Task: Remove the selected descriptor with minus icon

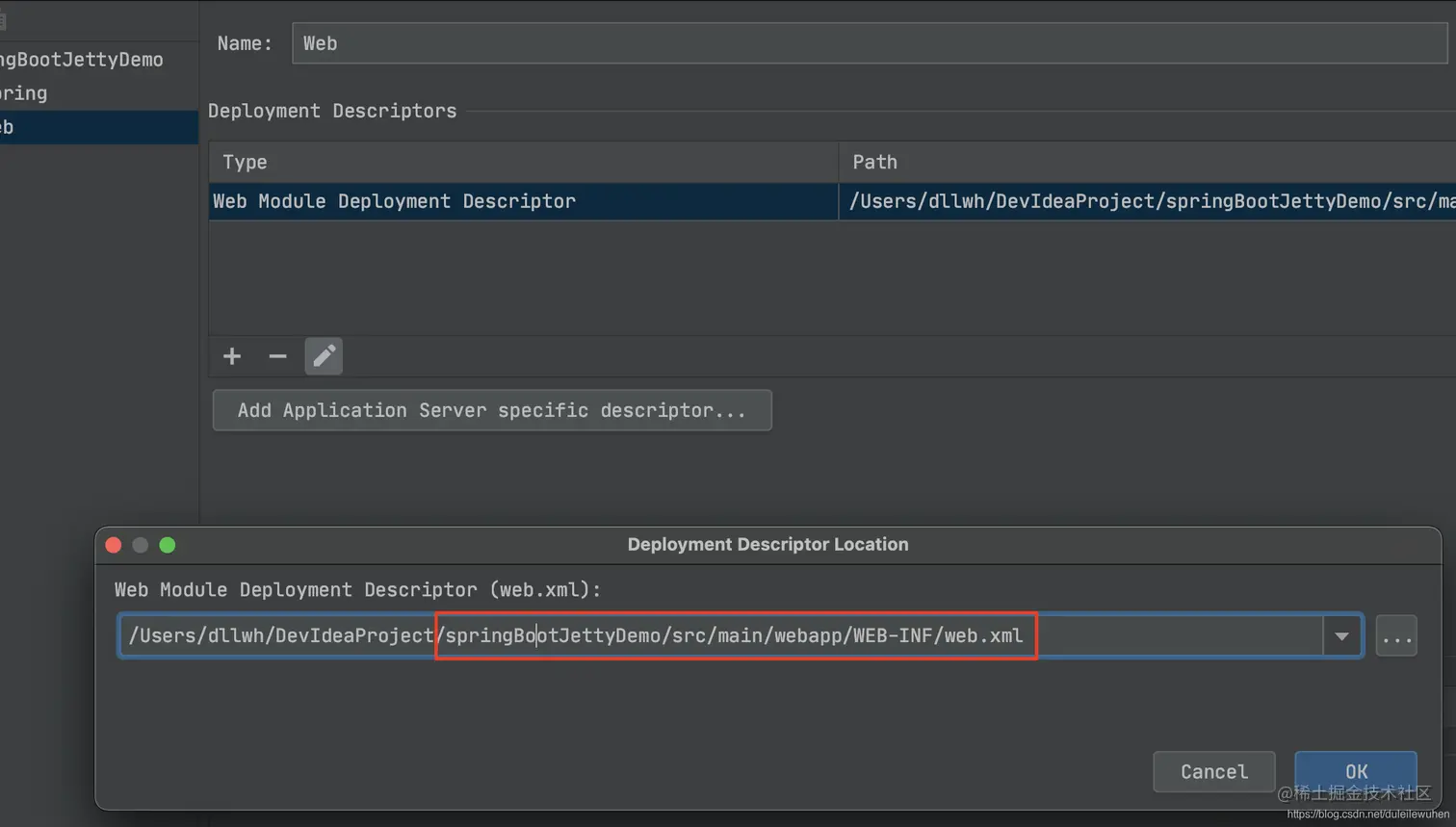Action: [277, 356]
